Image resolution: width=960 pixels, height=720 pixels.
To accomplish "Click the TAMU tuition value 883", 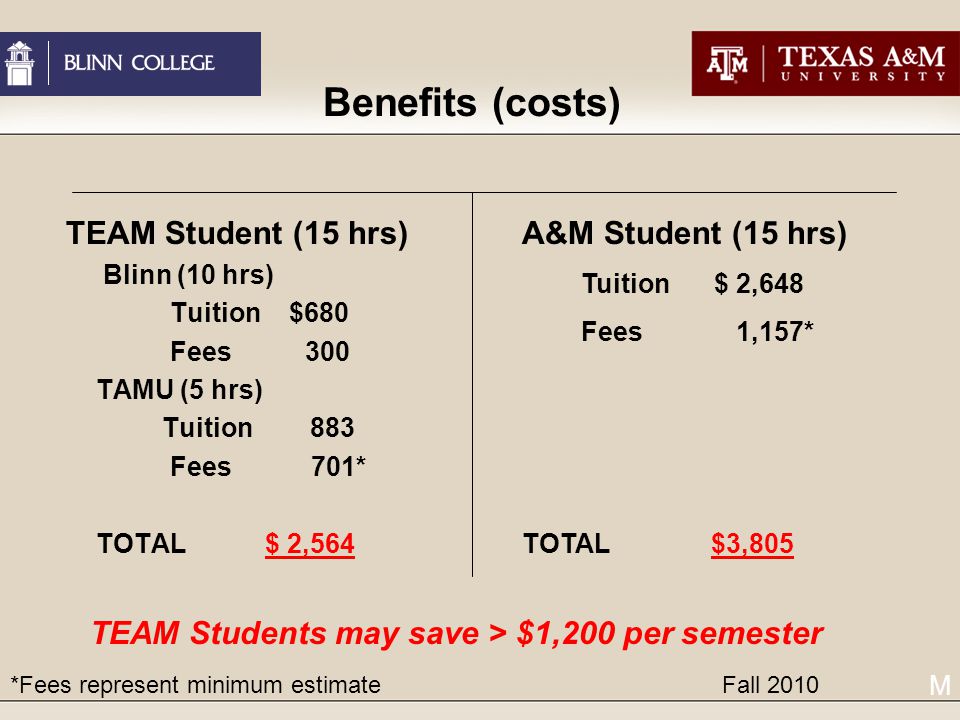I will coord(332,428).
